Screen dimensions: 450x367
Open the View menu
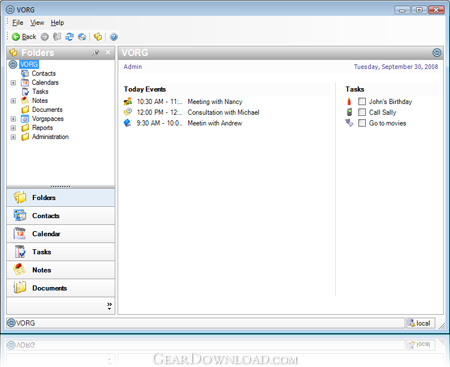37,23
